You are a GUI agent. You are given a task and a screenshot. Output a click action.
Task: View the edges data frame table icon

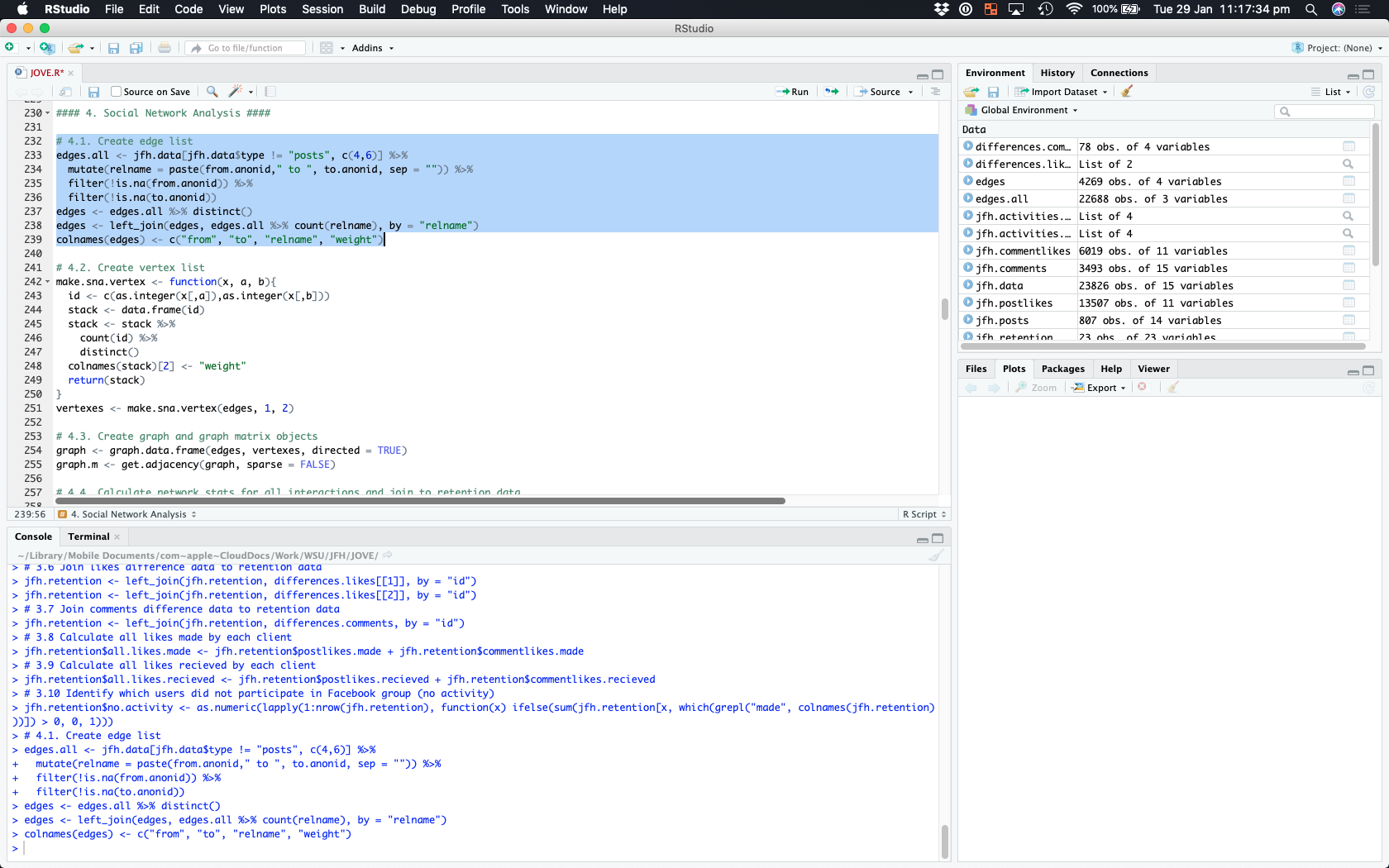1348,182
